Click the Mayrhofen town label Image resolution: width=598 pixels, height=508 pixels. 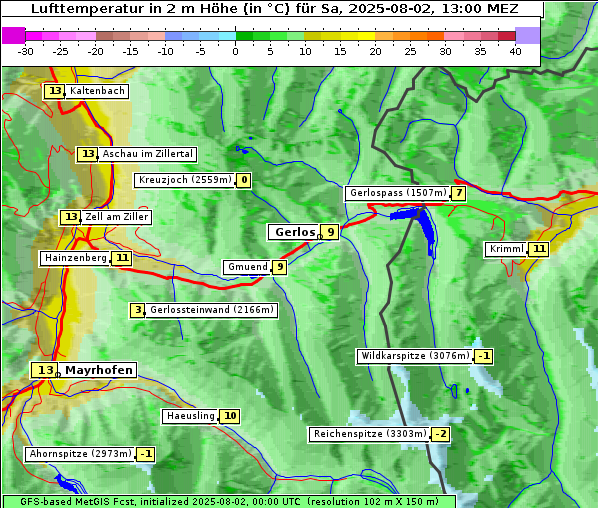tap(98, 370)
